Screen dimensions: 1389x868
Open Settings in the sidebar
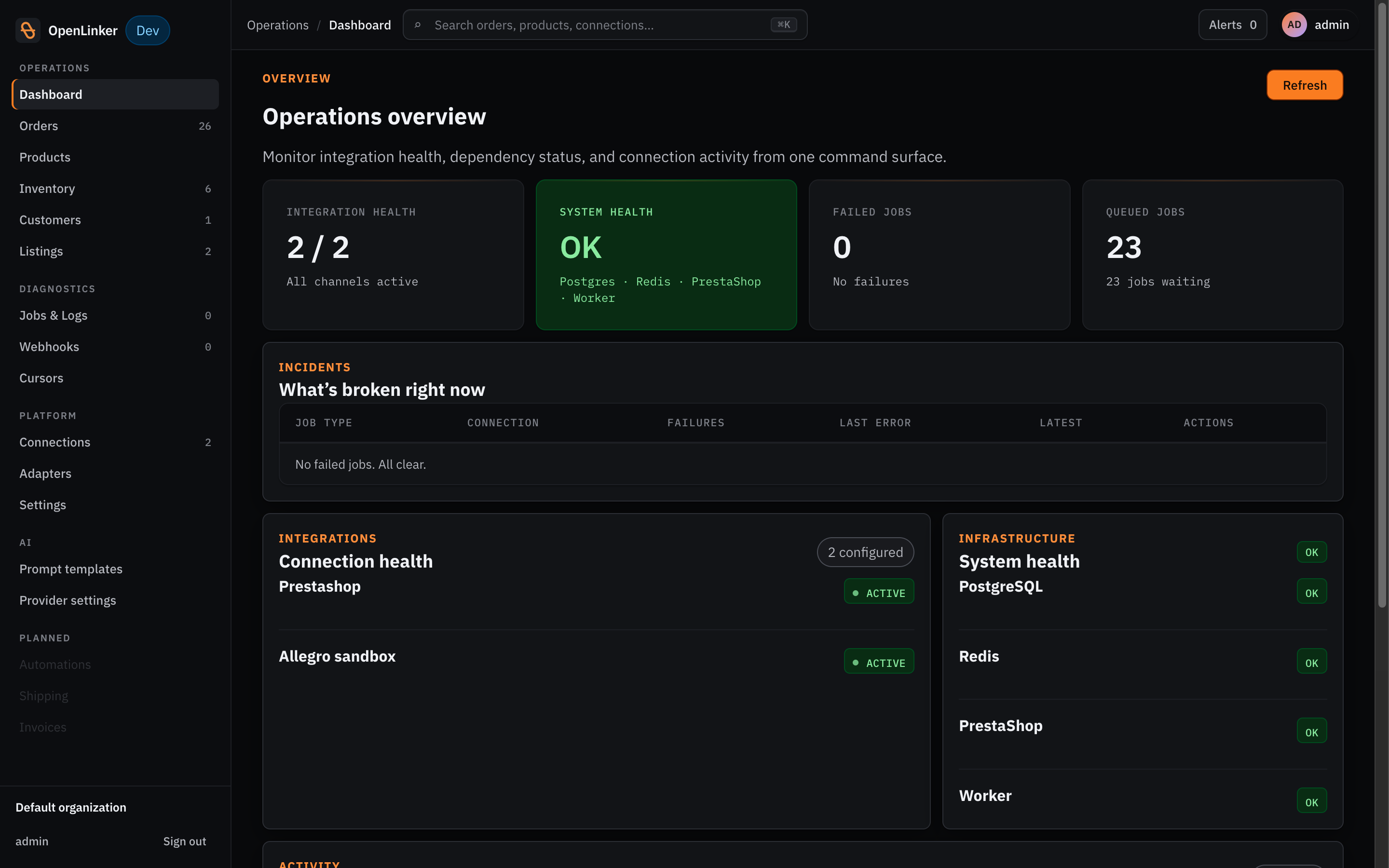point(115,504)
